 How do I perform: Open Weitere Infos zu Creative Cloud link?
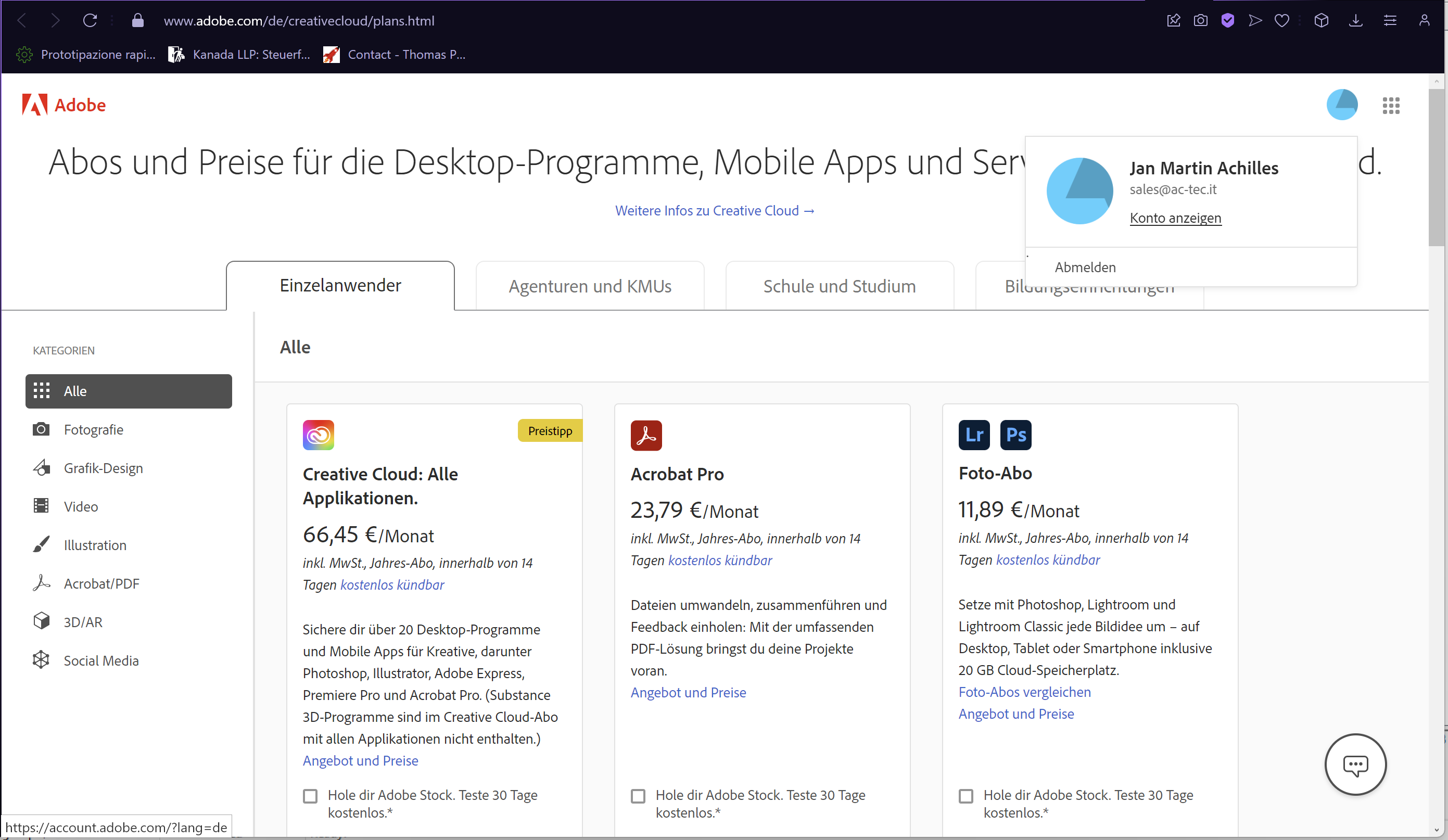(714, 211)
